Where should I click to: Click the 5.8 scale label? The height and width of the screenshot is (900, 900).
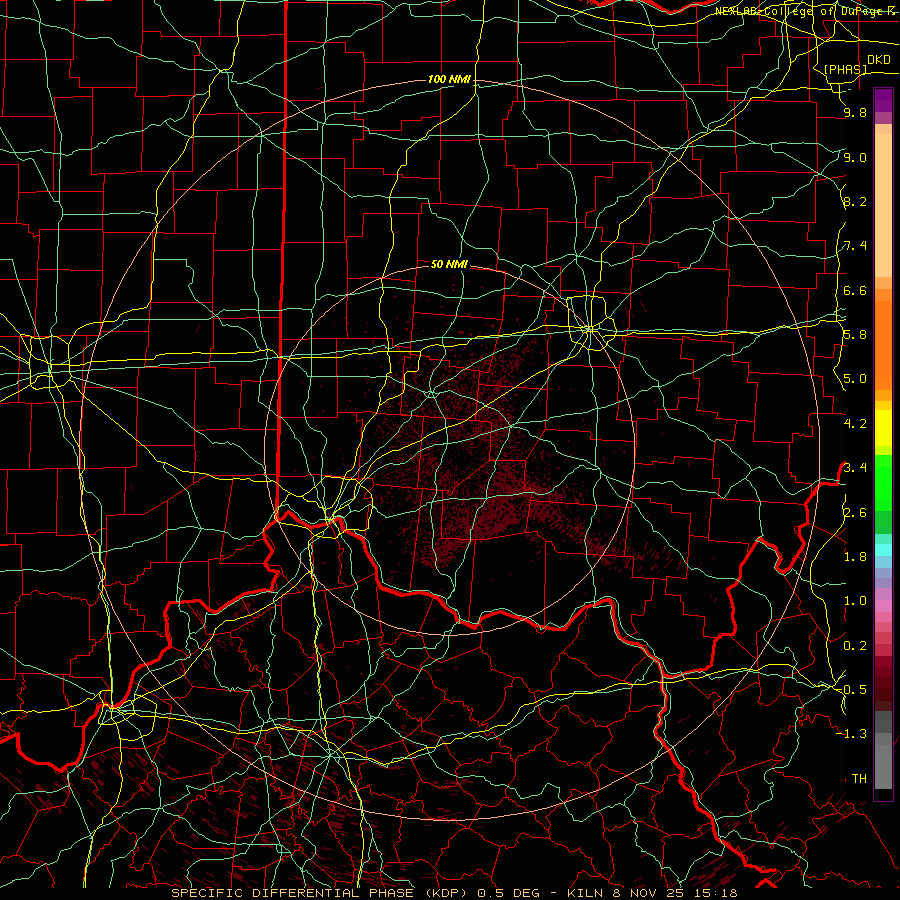(x=855, y=335)
